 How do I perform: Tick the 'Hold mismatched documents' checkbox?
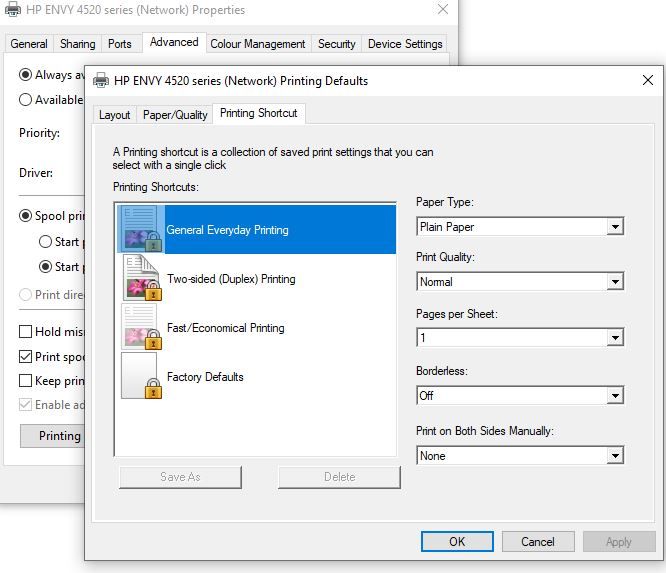[x=25, y=331]
